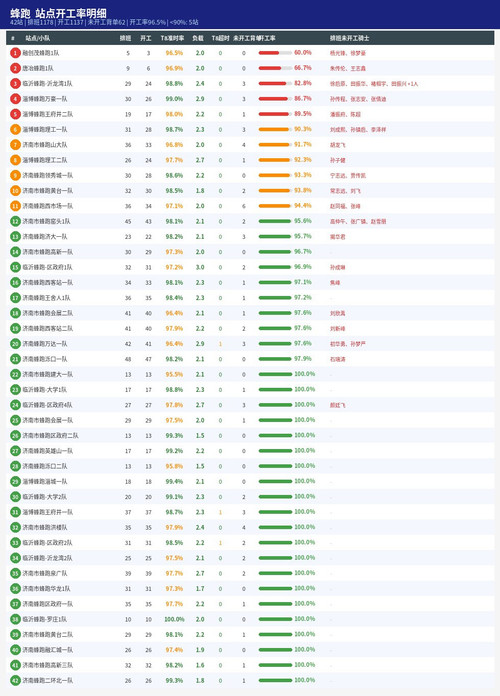
Task: Select the orange rank 11 badge
Action: click(x=16, y=206)
